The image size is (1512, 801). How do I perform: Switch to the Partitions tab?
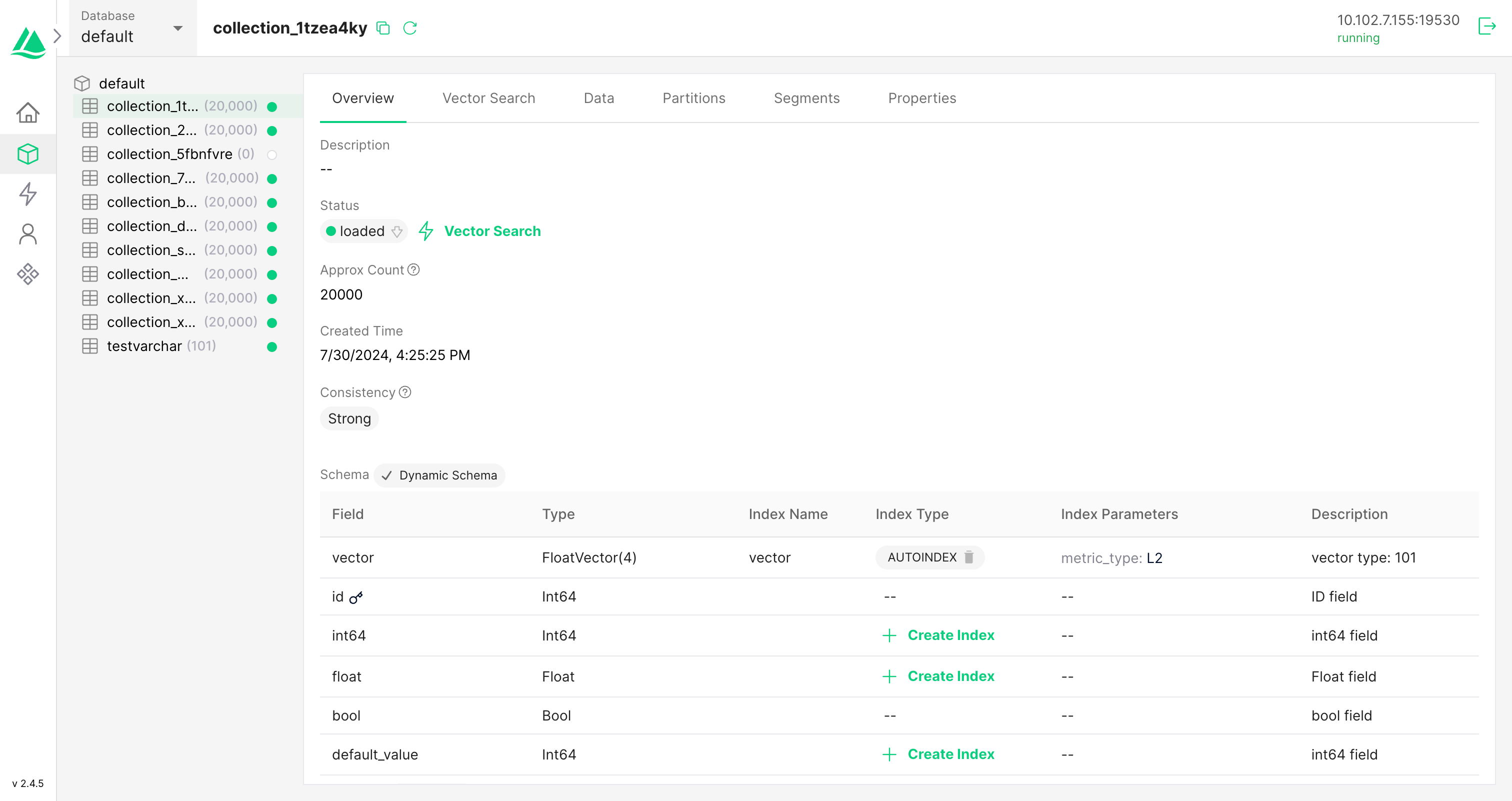pyautogui.click(x=694, y=98)
